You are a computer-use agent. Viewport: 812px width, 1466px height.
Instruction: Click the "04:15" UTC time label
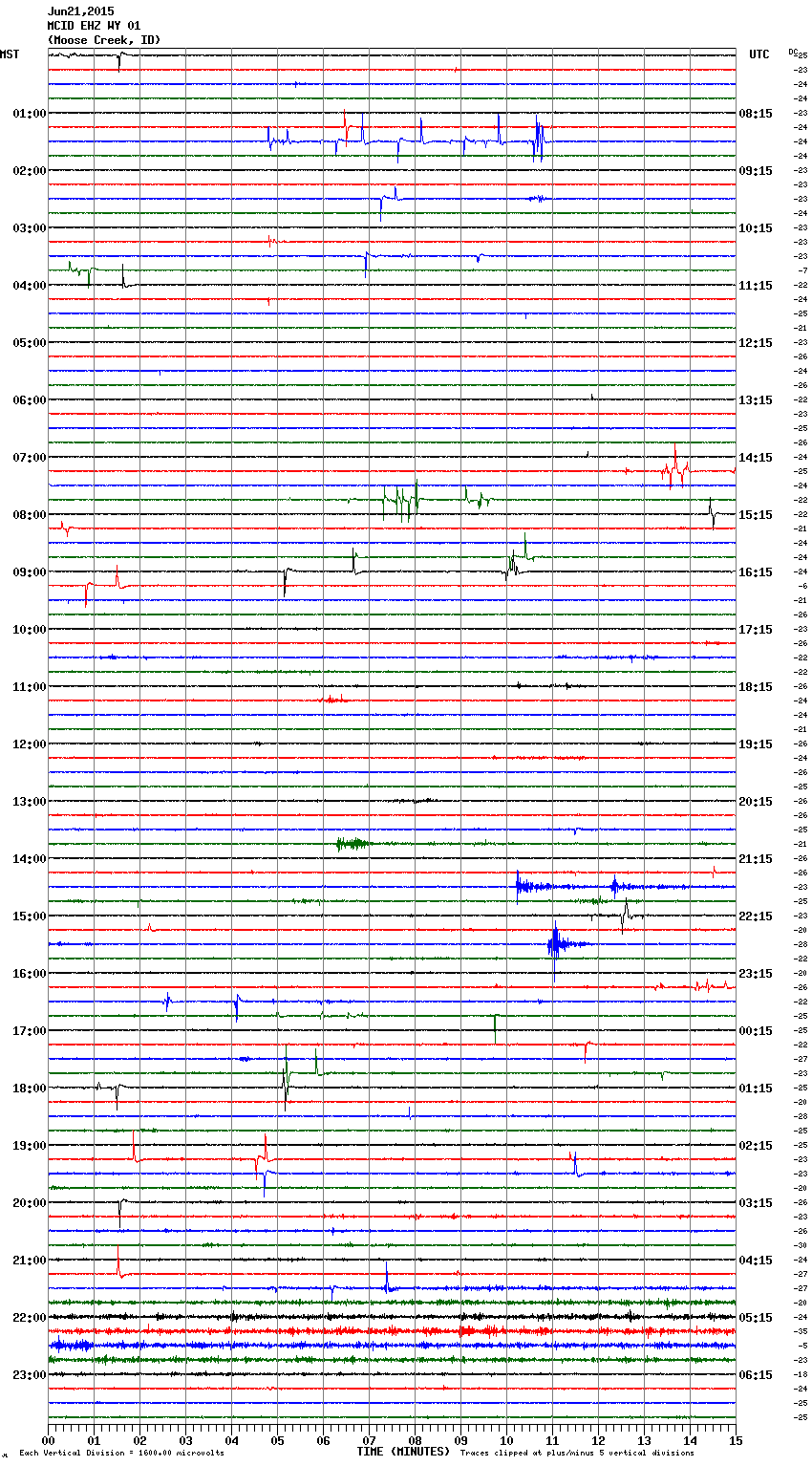tap(756, 1261)
